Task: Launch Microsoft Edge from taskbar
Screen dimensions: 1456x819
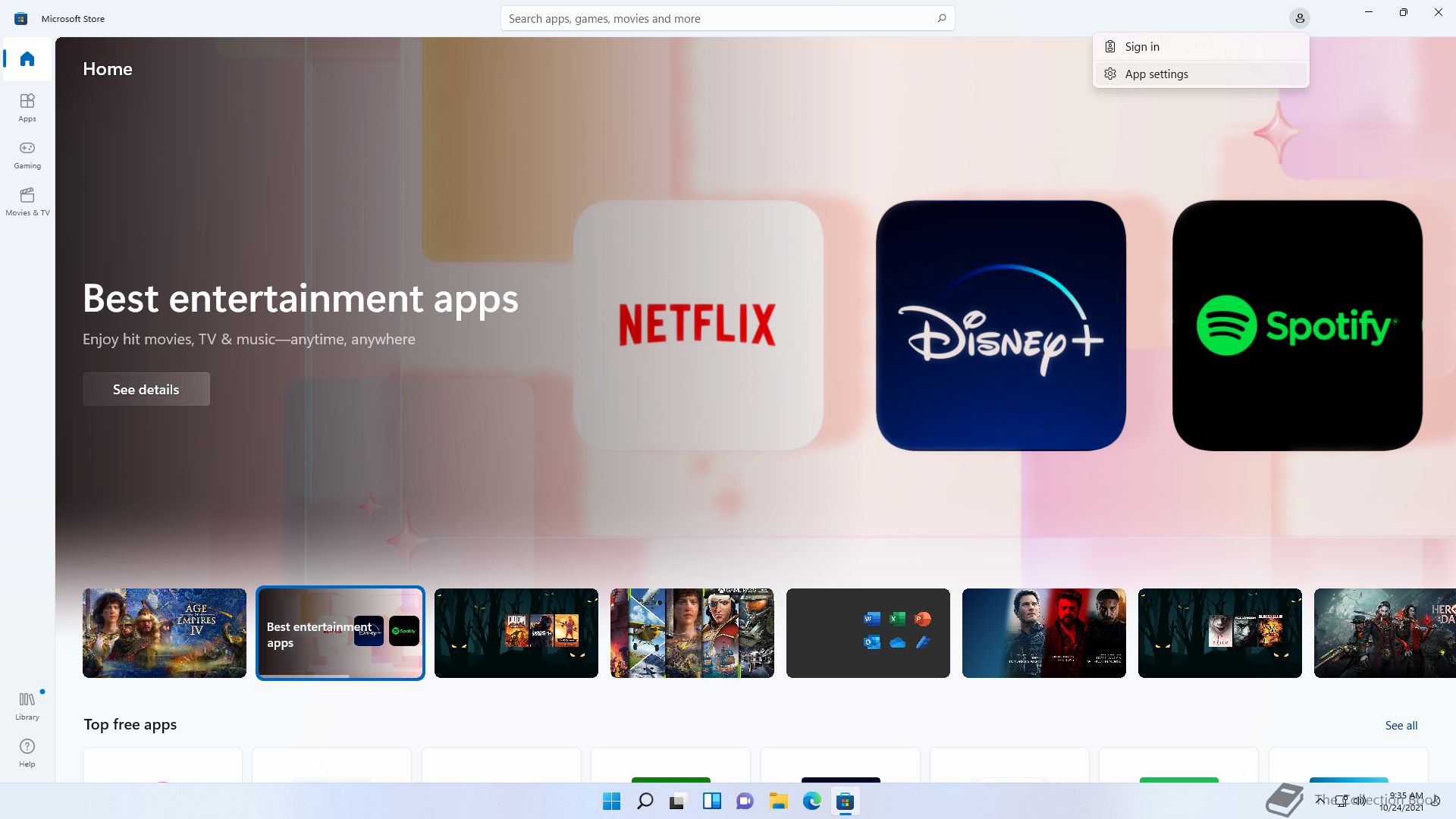Action: (811, 801)
